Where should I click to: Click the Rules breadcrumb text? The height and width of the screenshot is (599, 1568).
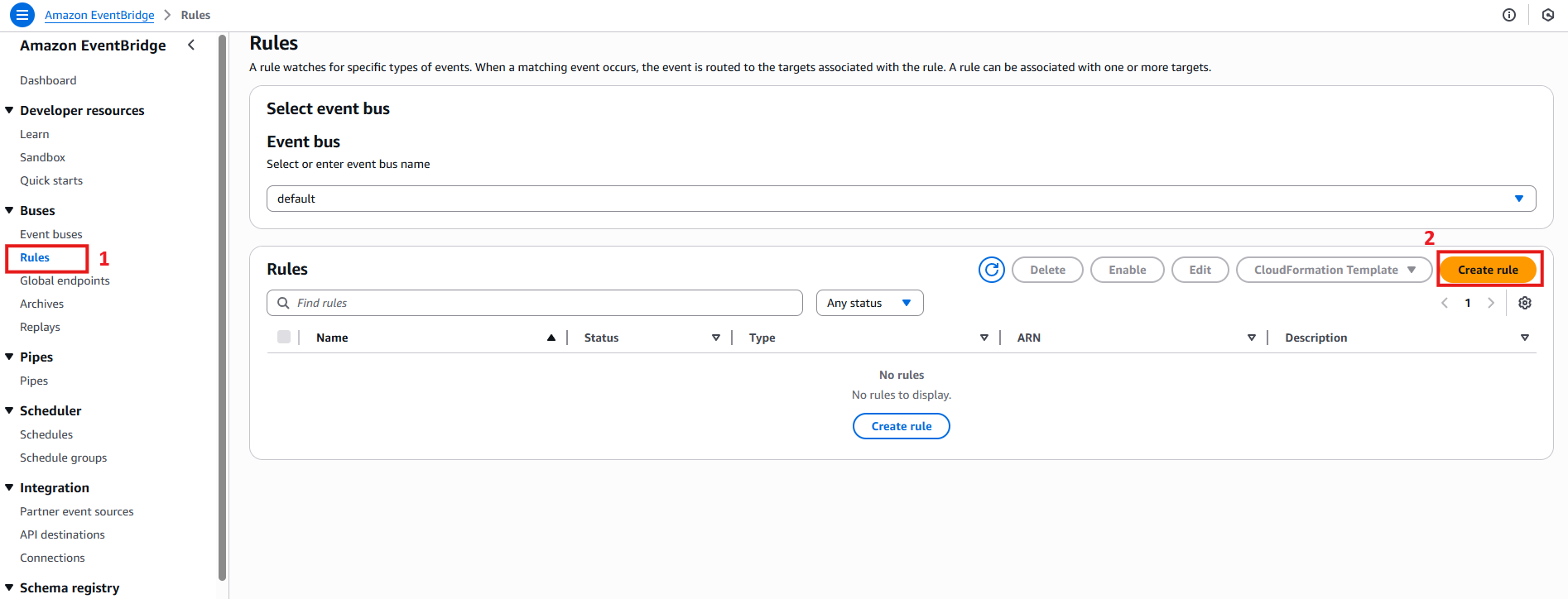click(x=195, y=15)
